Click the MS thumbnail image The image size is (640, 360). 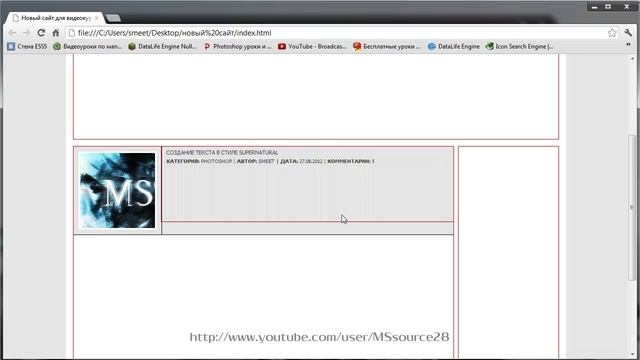118,190
